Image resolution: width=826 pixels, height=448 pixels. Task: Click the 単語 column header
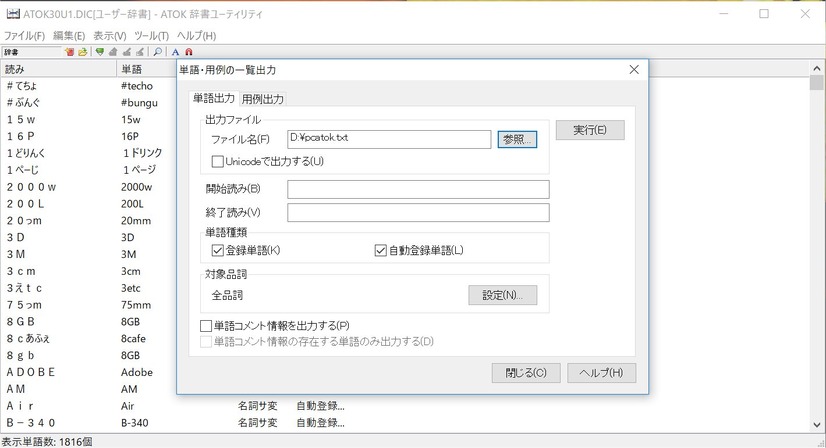[146, 69]
